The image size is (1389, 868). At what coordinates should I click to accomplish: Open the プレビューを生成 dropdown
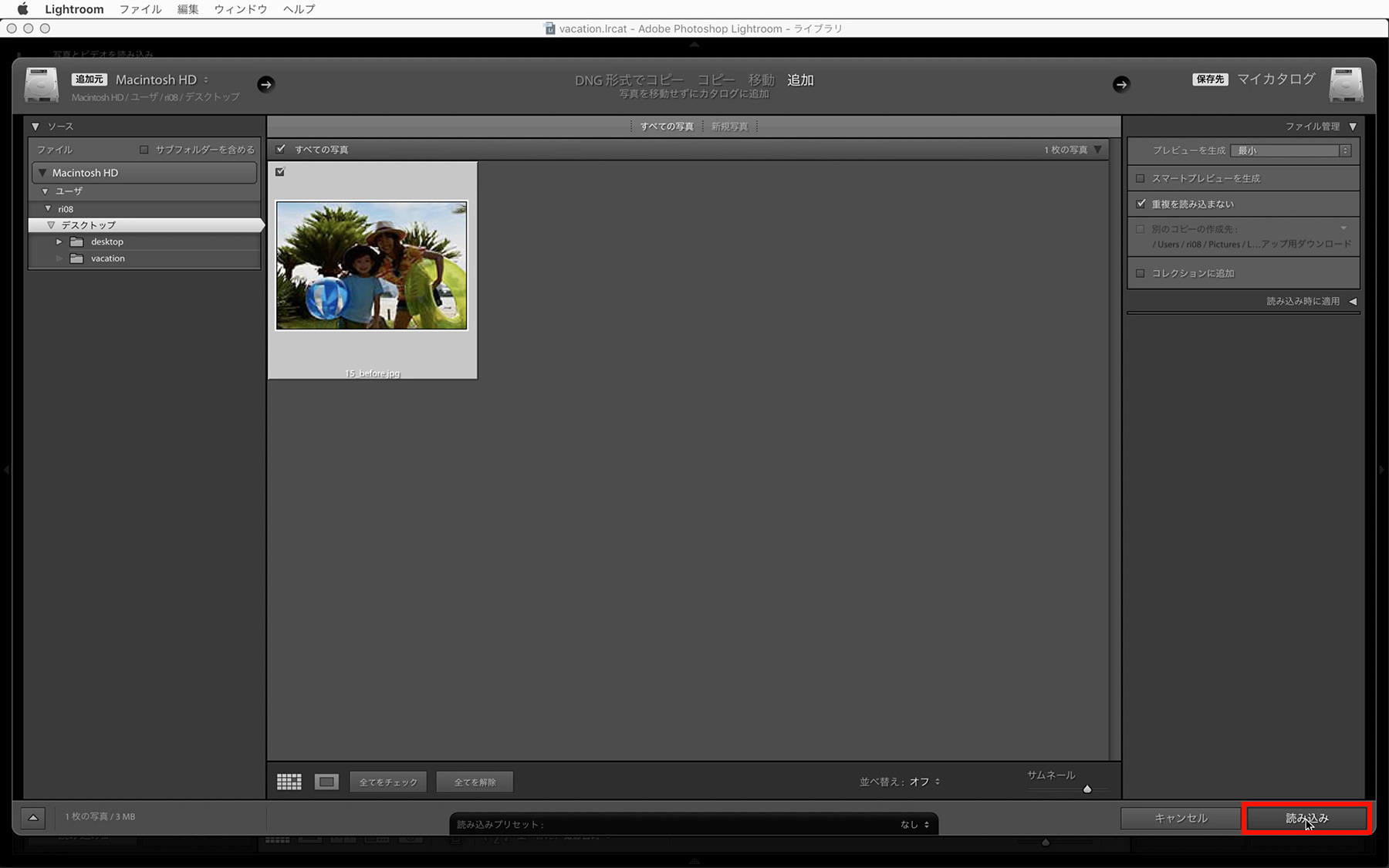coord(1291,150)
